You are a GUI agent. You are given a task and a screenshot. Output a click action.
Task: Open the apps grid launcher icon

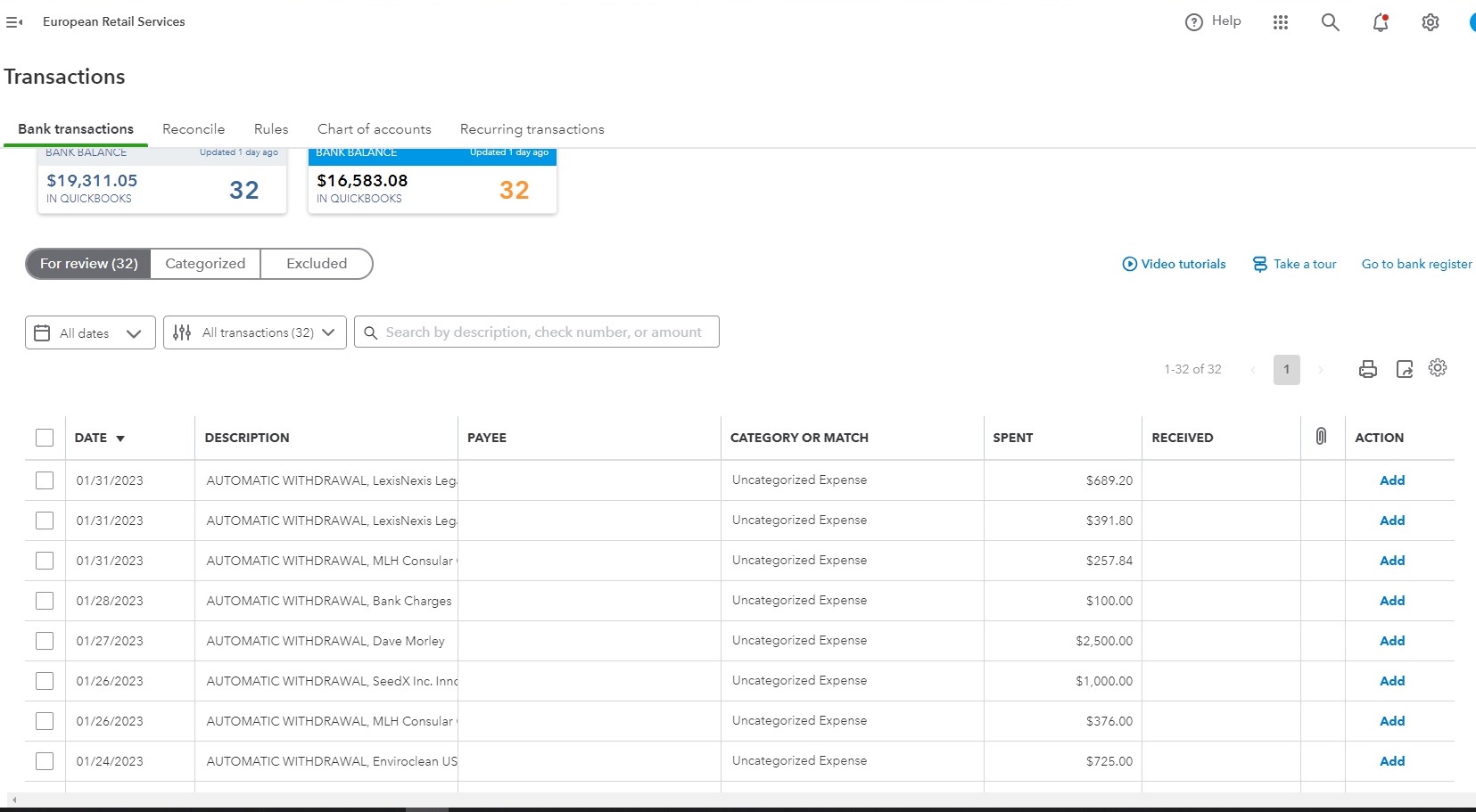(x=1281, y=22)
